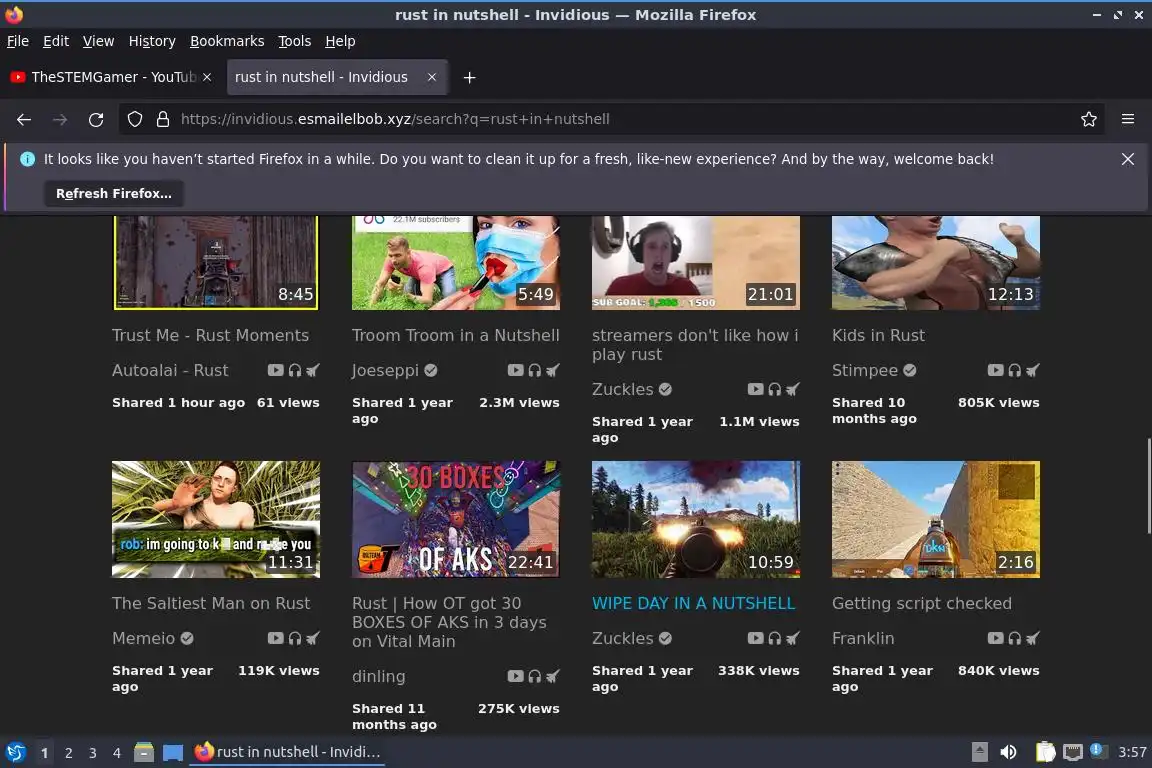This screenshot has width=1152, height=768.
Task: Click the show desktop taskbar icon
Action: 173,752
